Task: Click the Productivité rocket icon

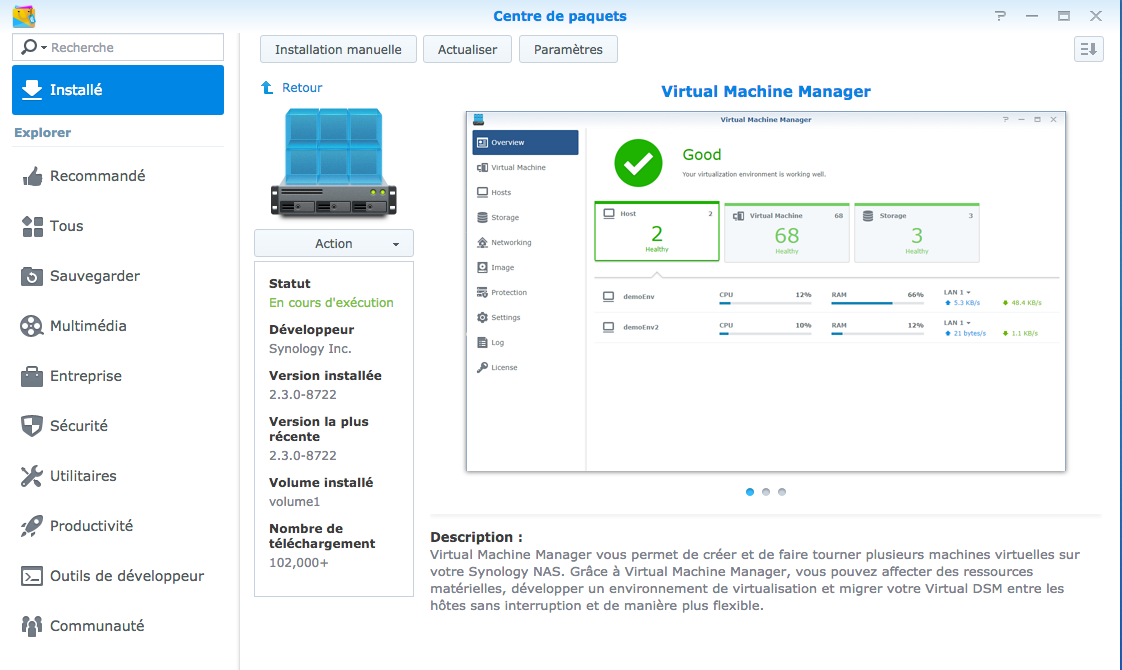Action: (x=32, y=526)
